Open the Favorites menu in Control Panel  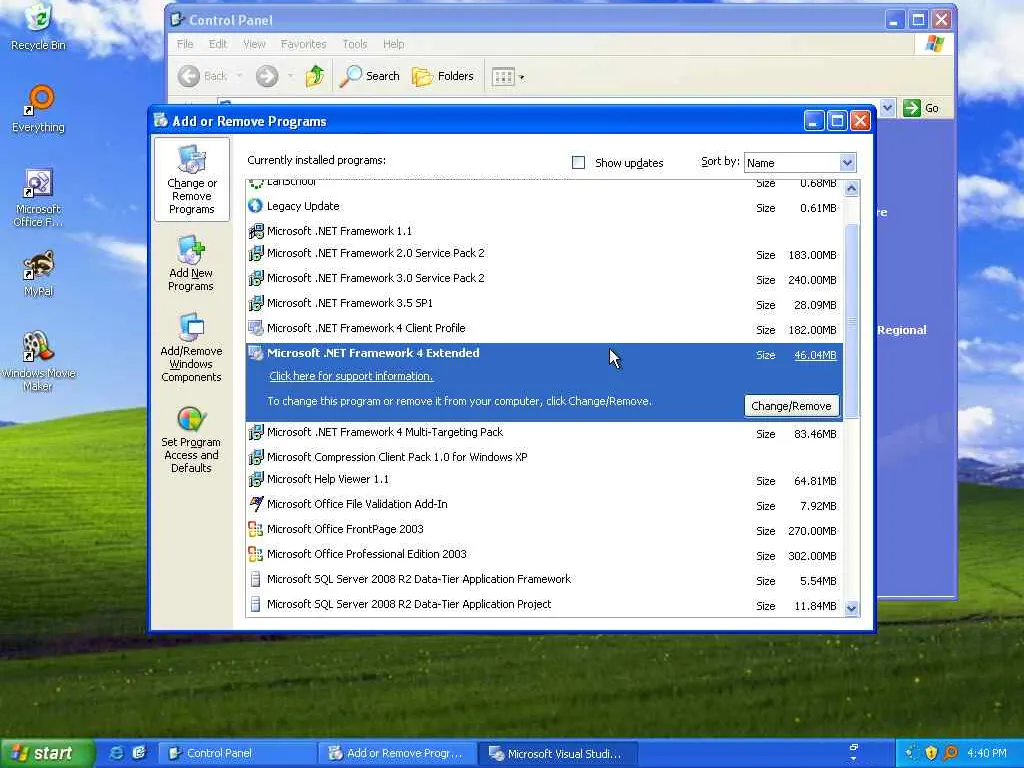coord(303,44)
